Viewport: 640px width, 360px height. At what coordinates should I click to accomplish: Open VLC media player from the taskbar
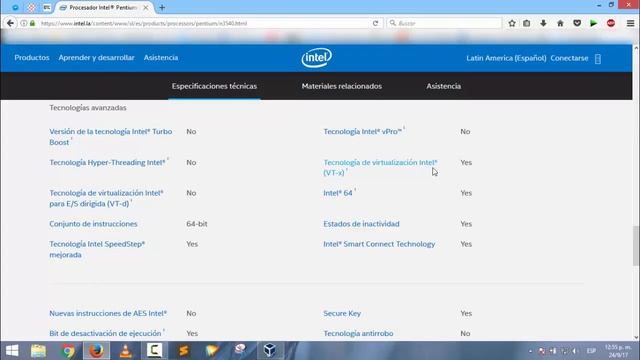[125, 351]
